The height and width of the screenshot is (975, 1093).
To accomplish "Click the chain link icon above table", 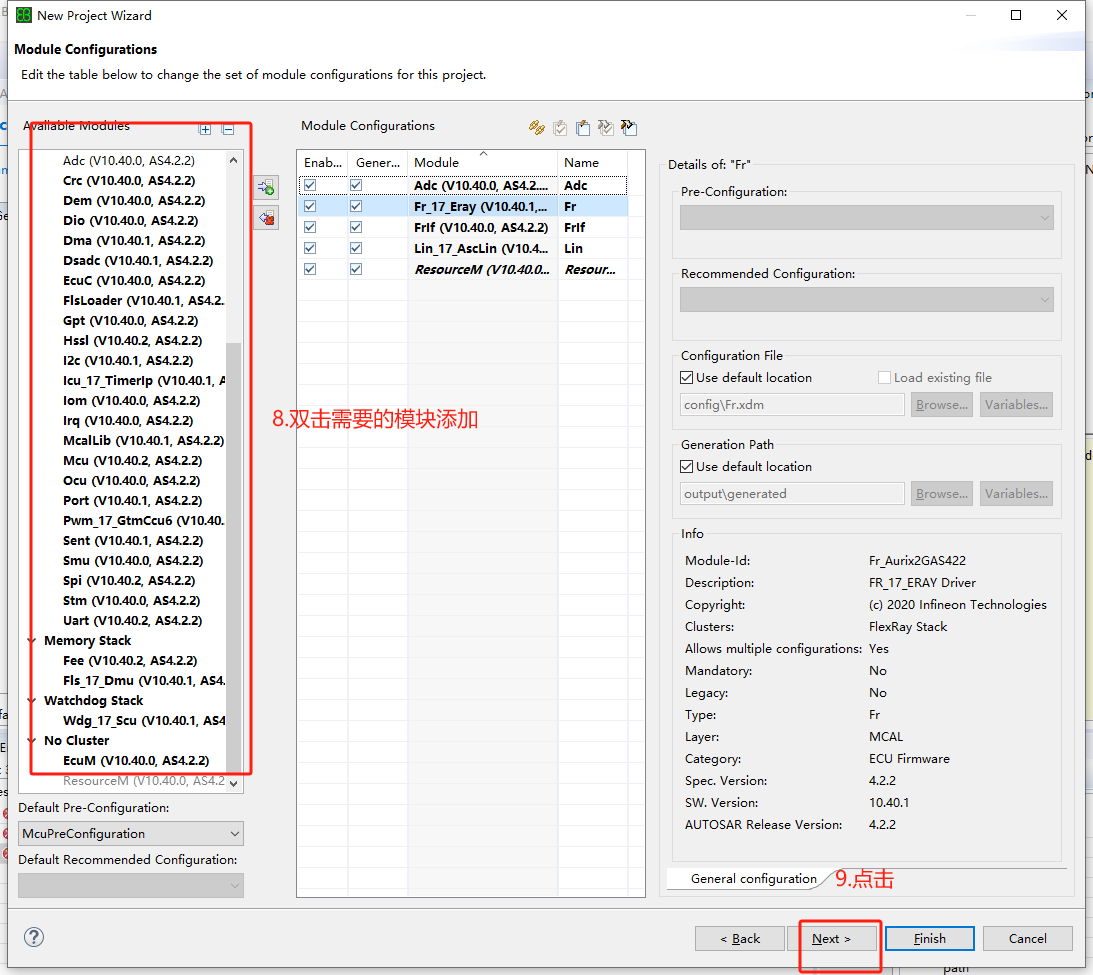I will 537,127.
